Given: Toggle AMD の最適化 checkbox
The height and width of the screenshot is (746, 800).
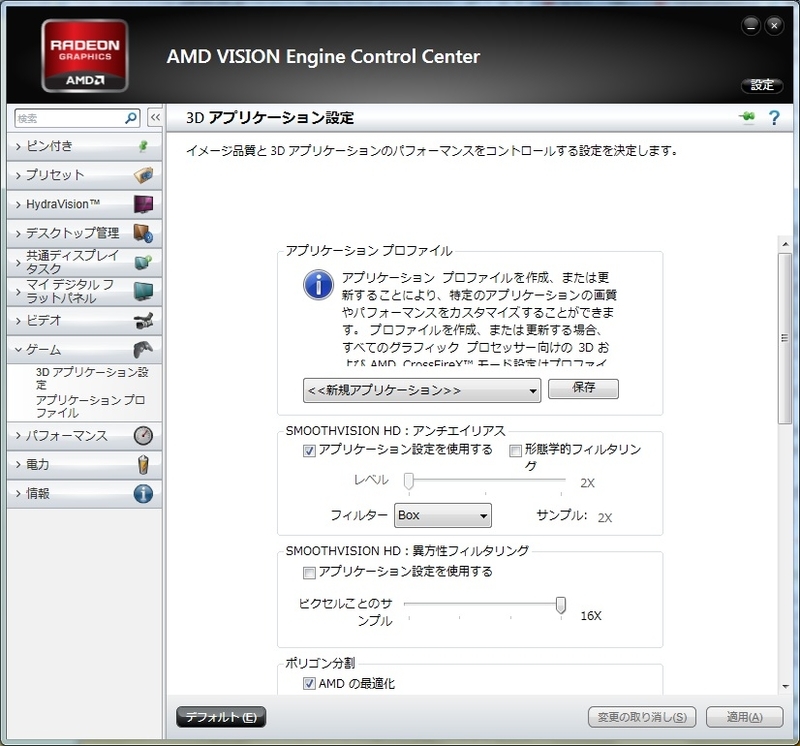Looking at the screenshot, I should click(x=309, y=684).
